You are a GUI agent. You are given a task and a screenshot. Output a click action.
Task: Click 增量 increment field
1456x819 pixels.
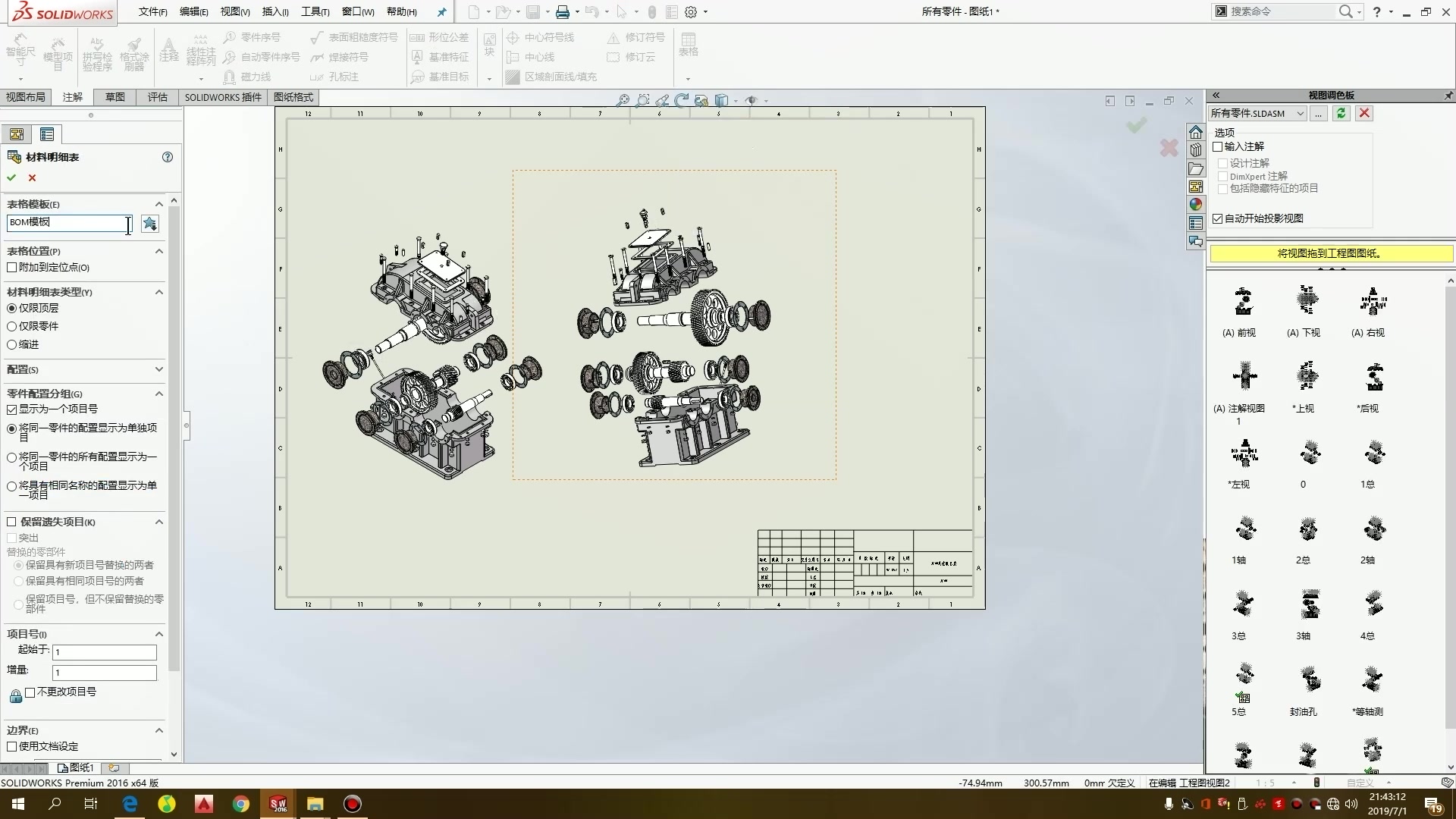tap(105, 673)
